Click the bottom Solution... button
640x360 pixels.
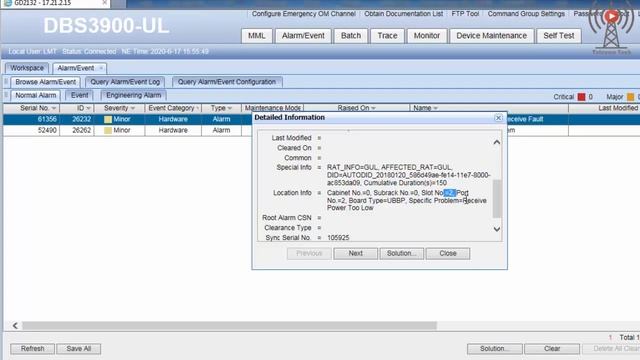[x=494, y=349]
